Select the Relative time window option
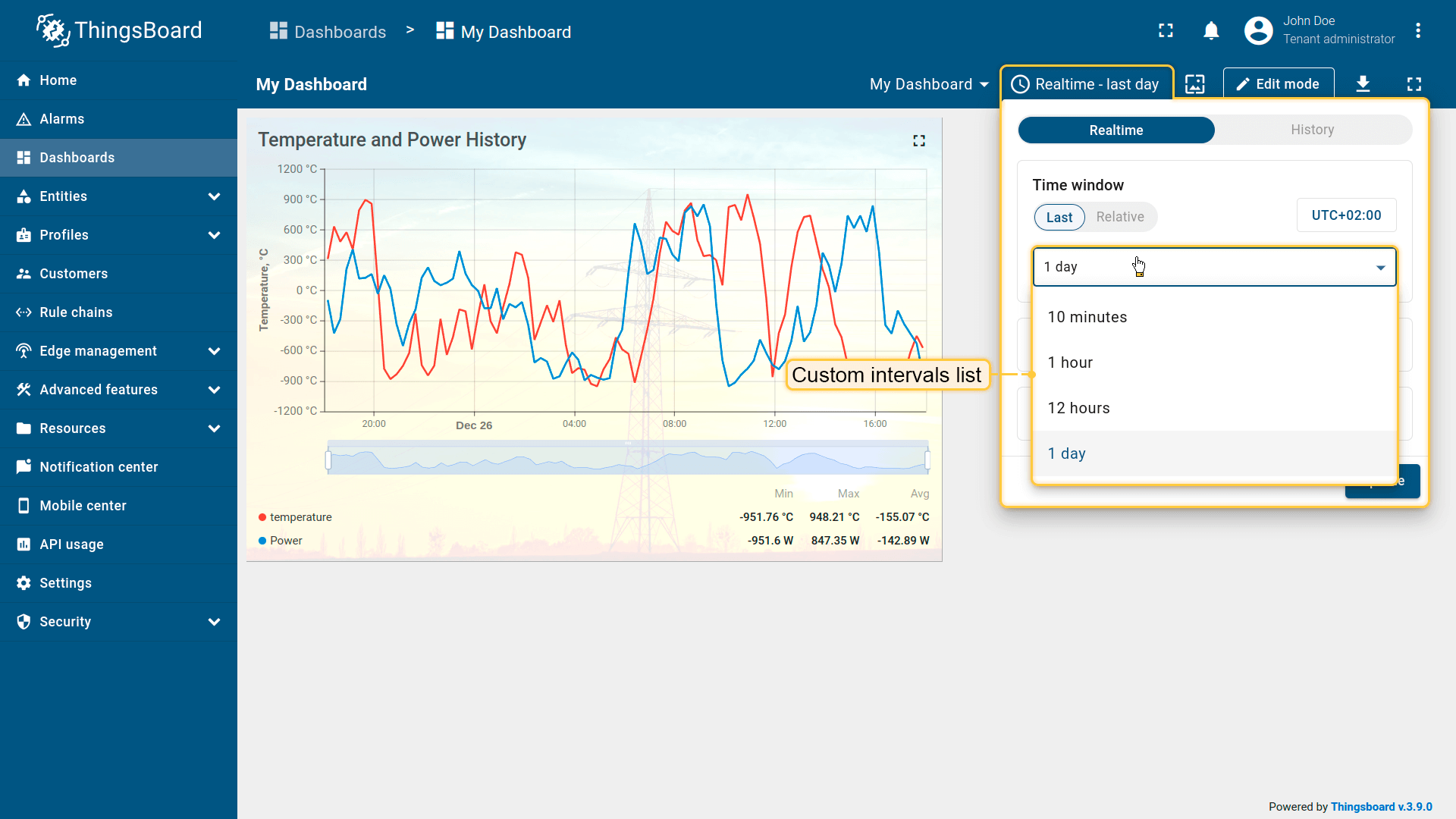Viewport: 1456px width, 819px height. (x=1120, y=217)
